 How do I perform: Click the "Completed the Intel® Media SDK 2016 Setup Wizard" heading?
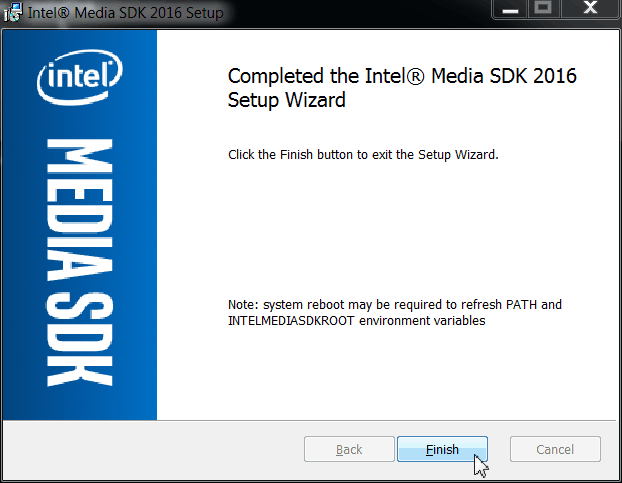point(402,88)
